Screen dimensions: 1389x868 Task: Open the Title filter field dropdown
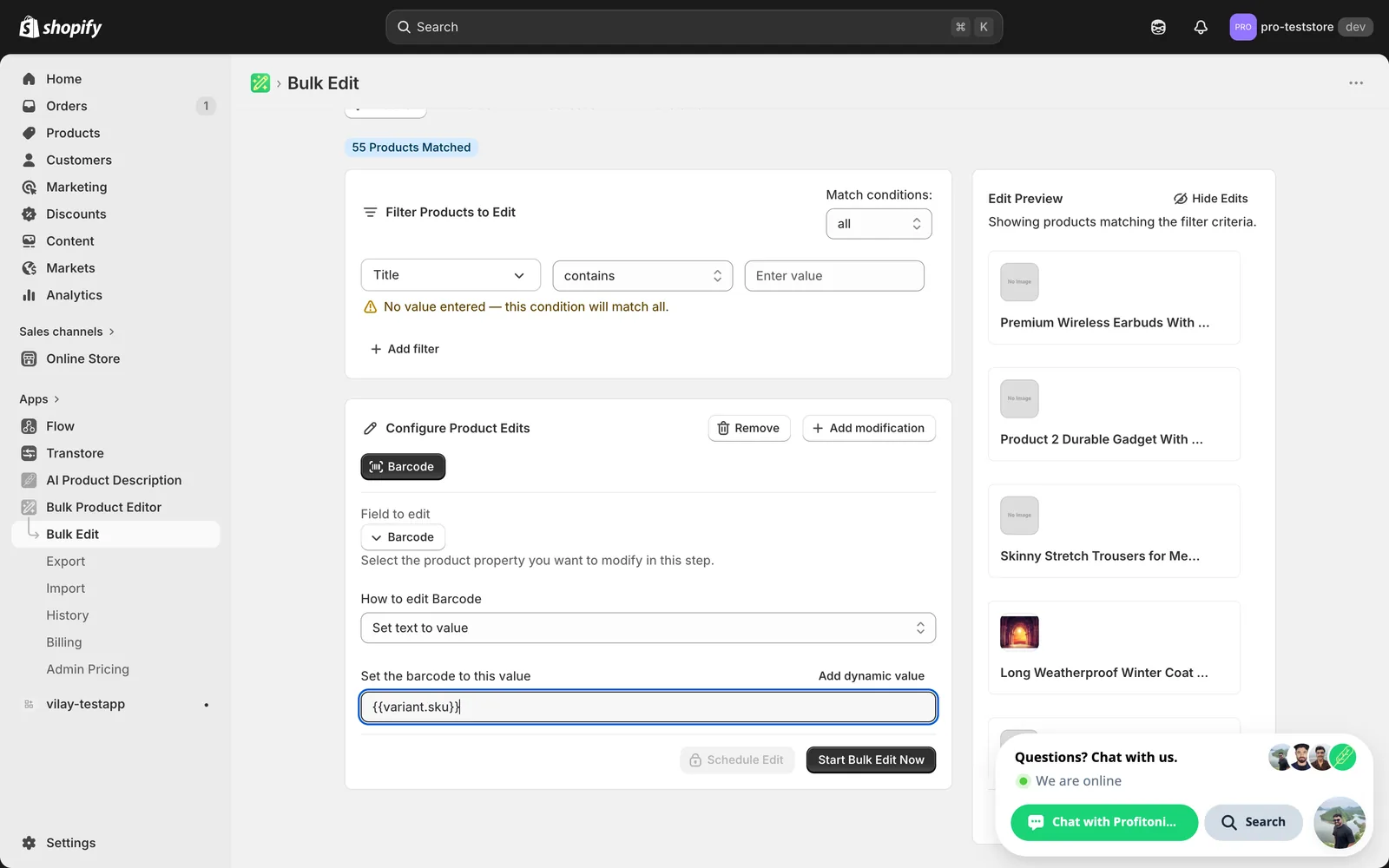(451, 275)
